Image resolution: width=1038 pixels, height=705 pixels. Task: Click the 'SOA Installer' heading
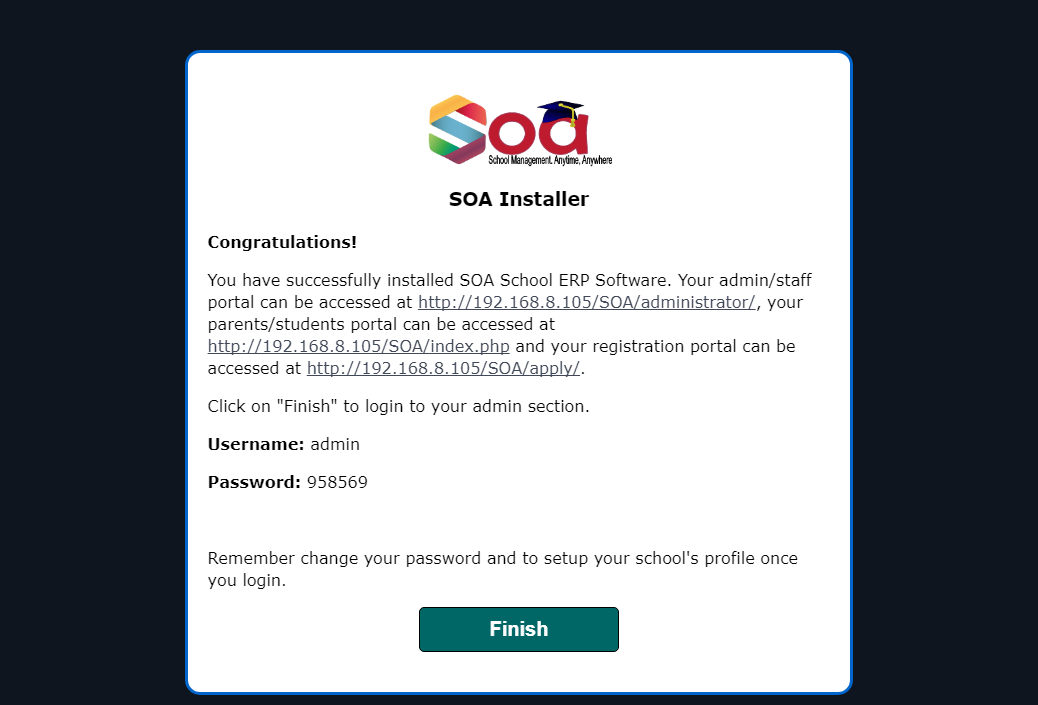coord(518,199)
